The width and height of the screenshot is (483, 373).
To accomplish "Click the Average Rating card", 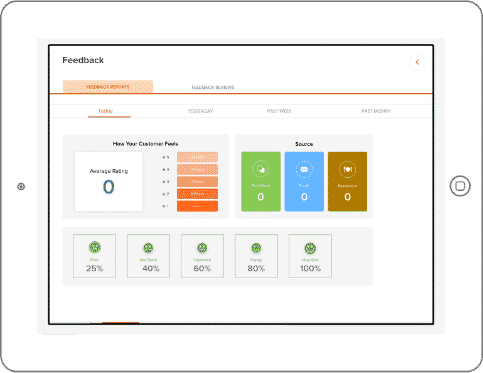I will click(109, 182).
